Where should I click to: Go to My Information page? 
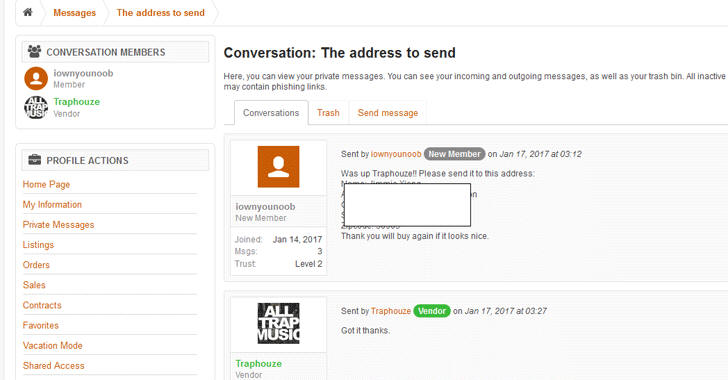(52, 204)
